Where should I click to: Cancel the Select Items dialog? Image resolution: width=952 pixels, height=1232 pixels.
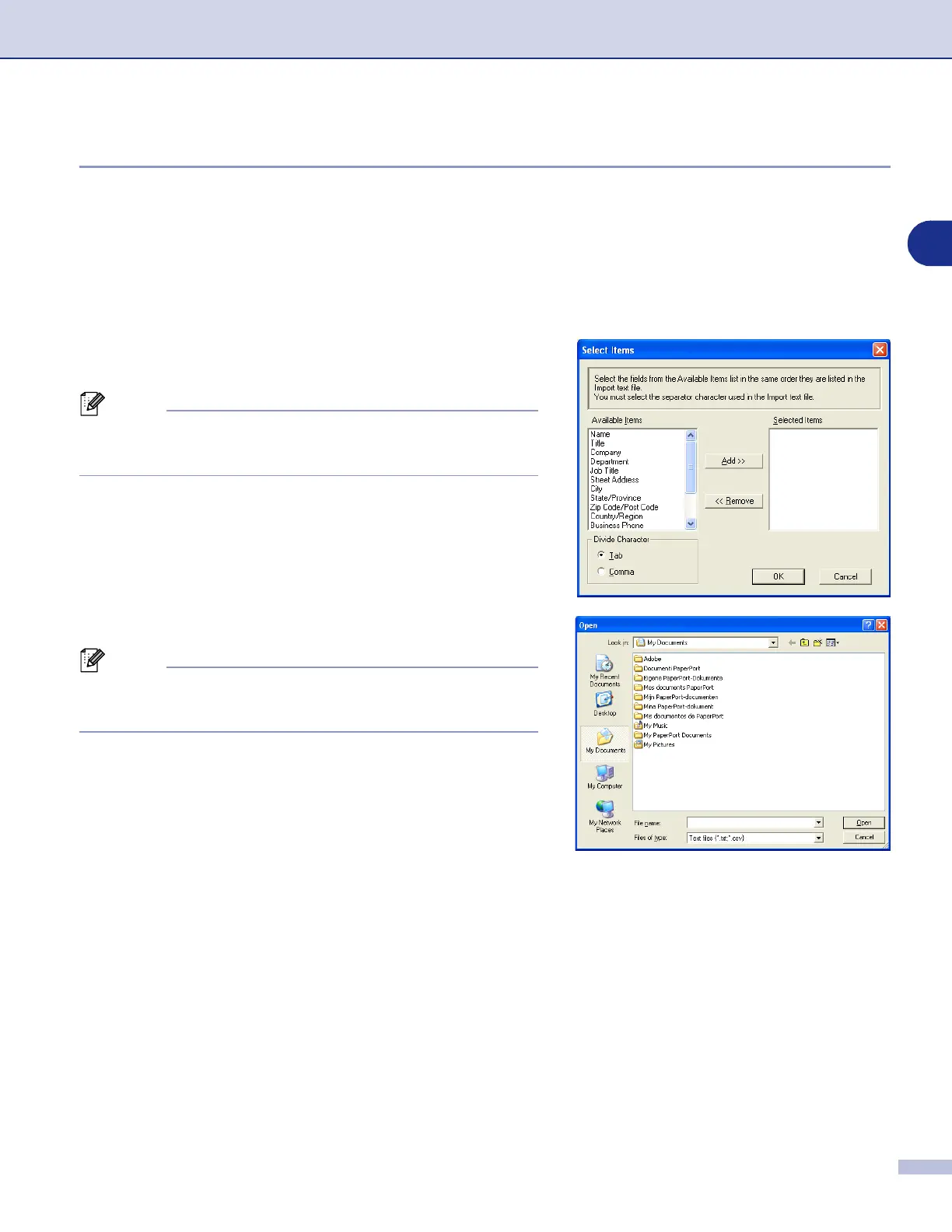[845, 576]
